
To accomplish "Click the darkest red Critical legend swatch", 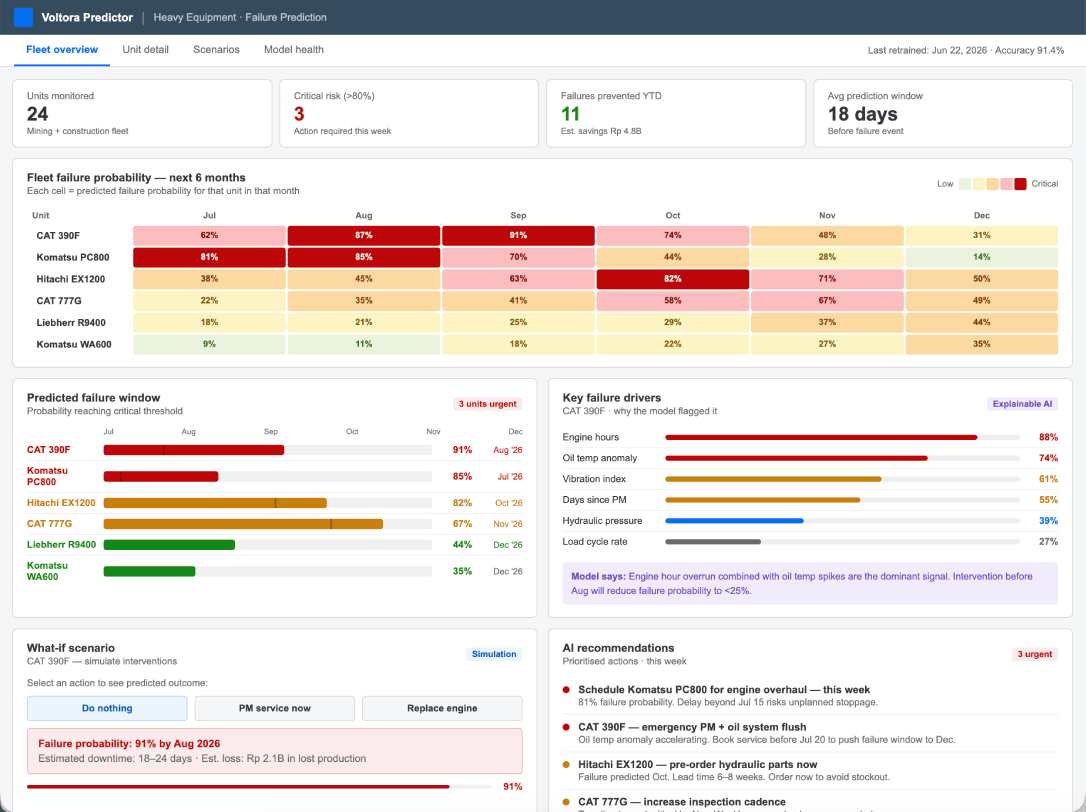I will (x=1020, y=184).
